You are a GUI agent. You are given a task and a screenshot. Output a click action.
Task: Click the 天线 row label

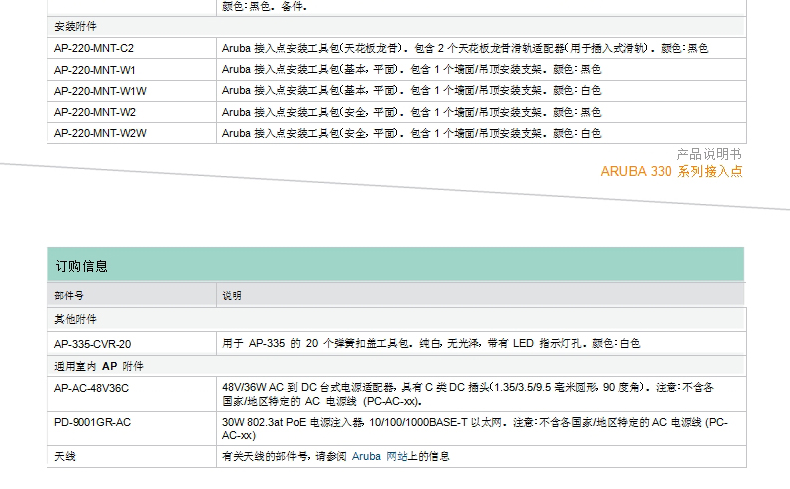64,457
